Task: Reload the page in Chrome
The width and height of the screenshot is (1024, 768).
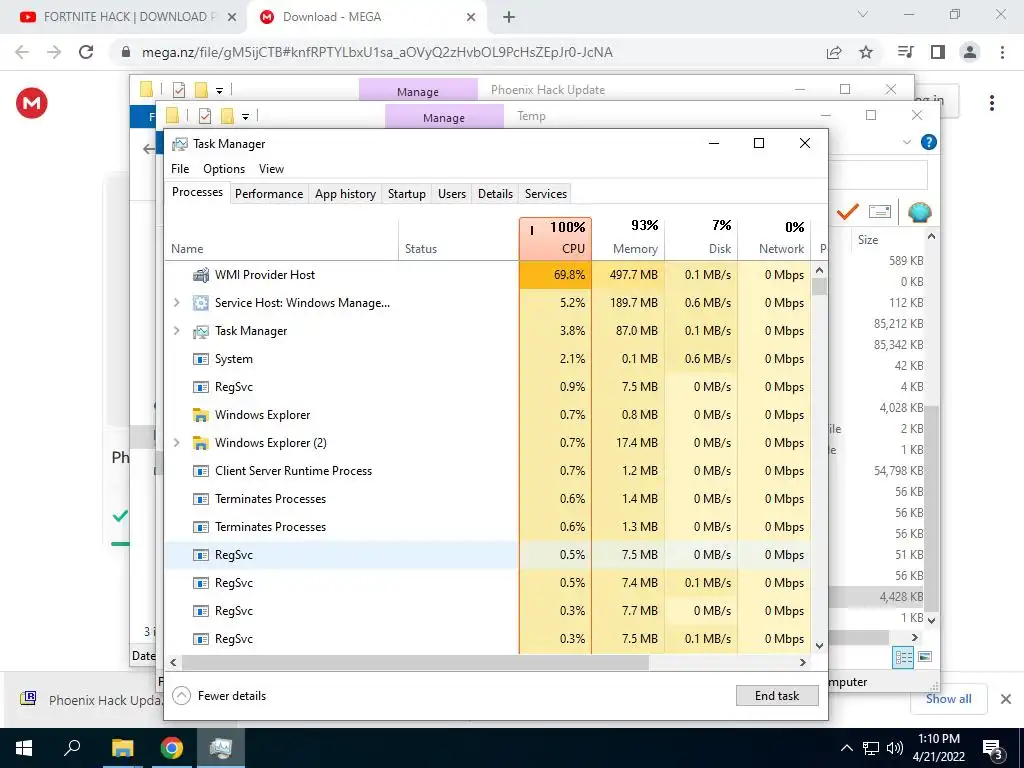Action: (86, 52)
